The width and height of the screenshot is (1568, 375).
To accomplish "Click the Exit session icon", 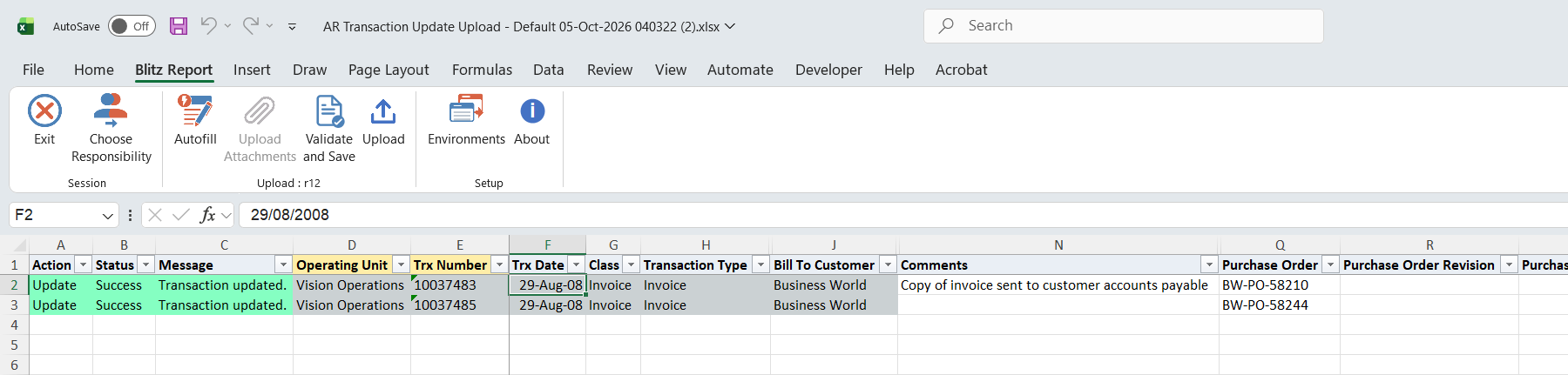I will pyautogui.click(x=44, y=111).
